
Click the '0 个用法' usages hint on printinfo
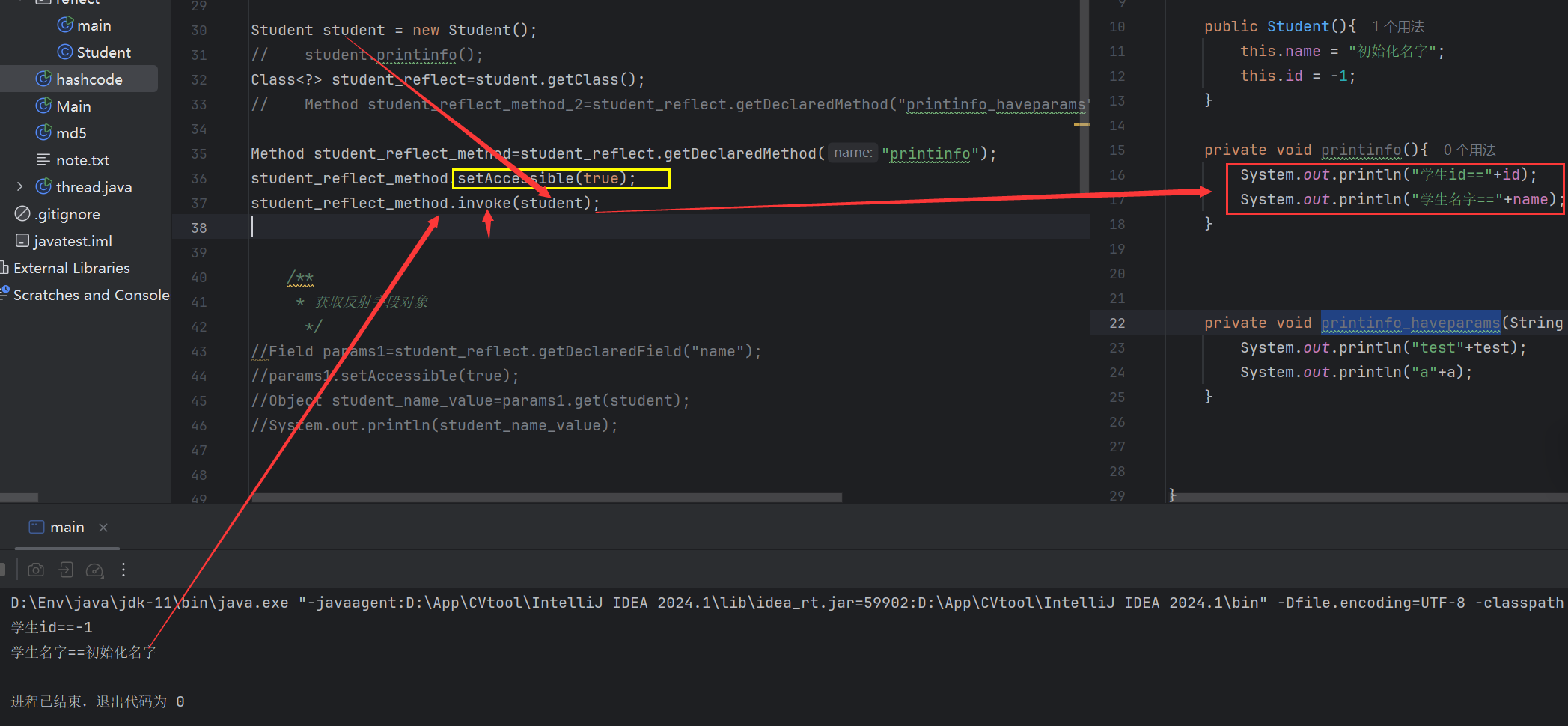pos(1469,150)
